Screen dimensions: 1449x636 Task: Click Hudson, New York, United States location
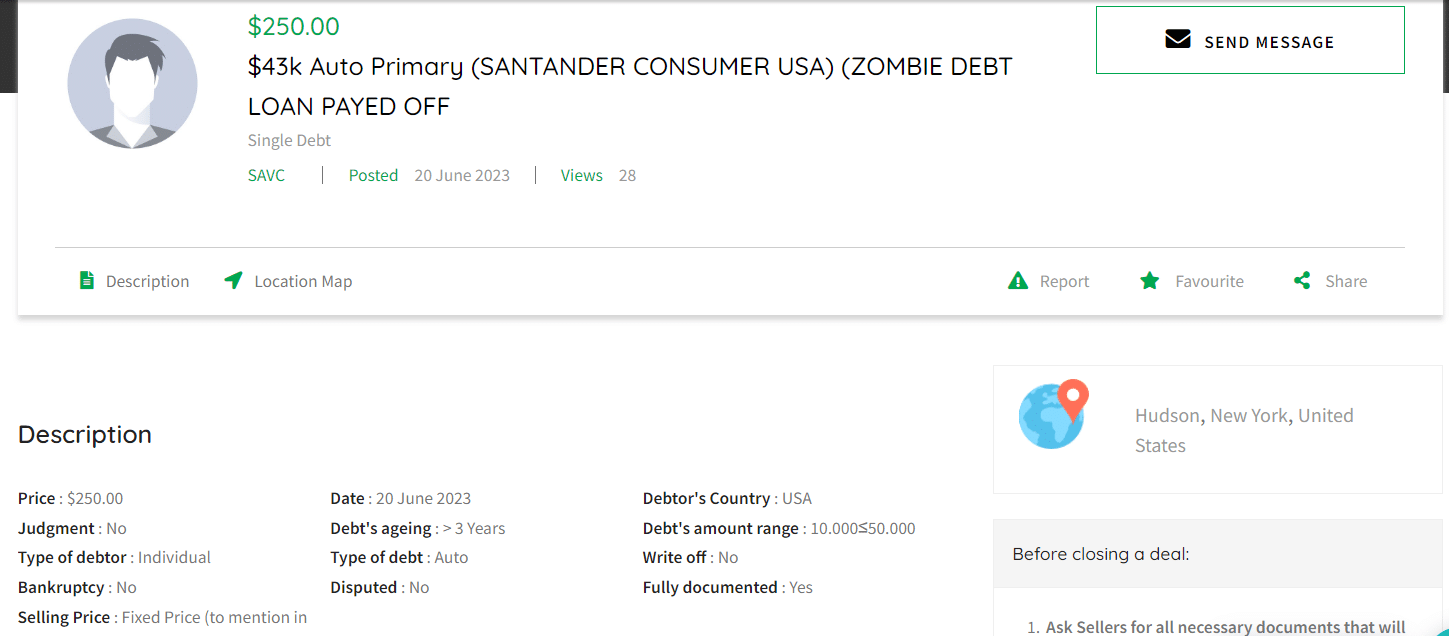[1244, 430]
